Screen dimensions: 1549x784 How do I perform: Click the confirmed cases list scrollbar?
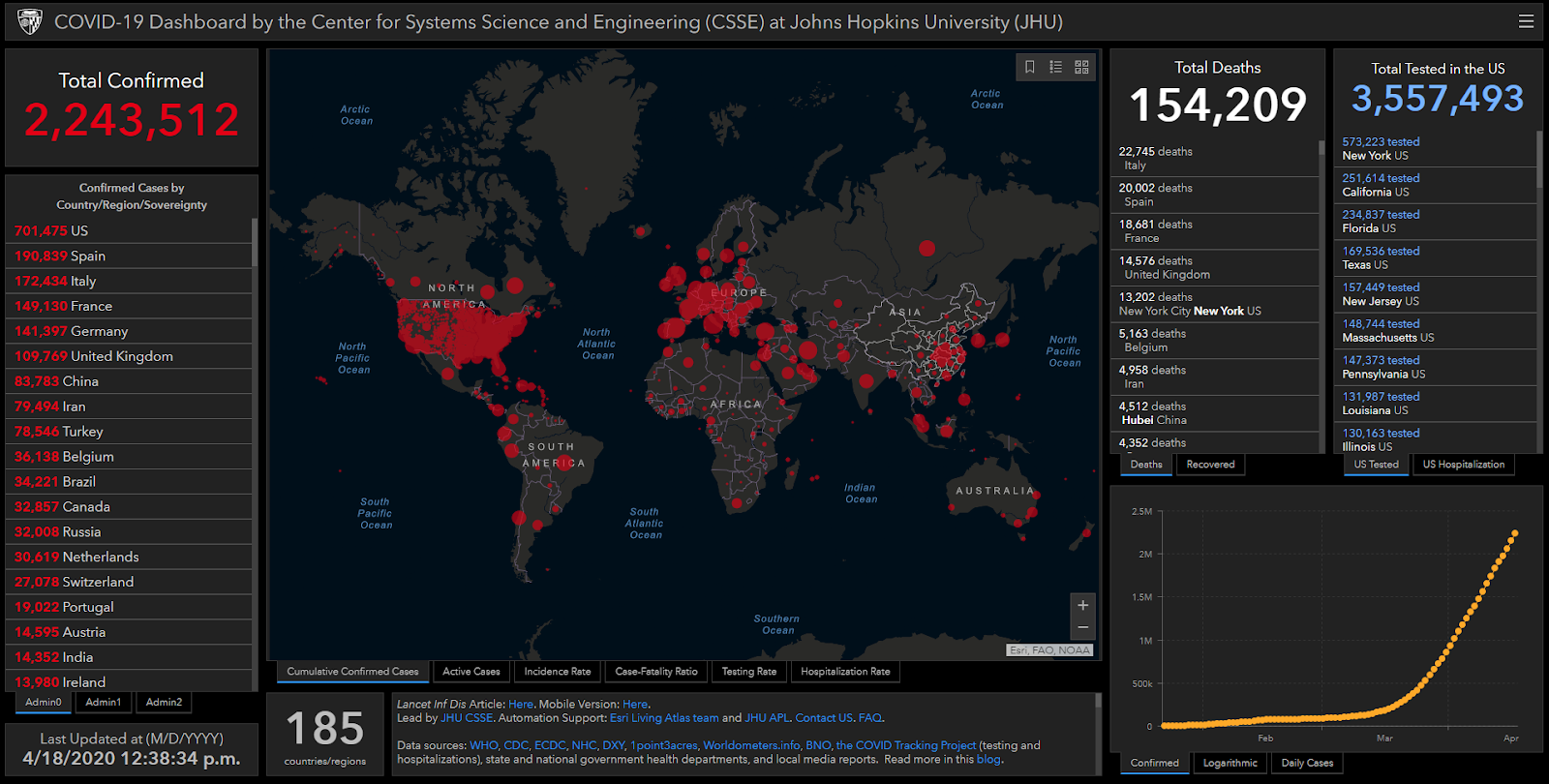[x=255, y=242]
